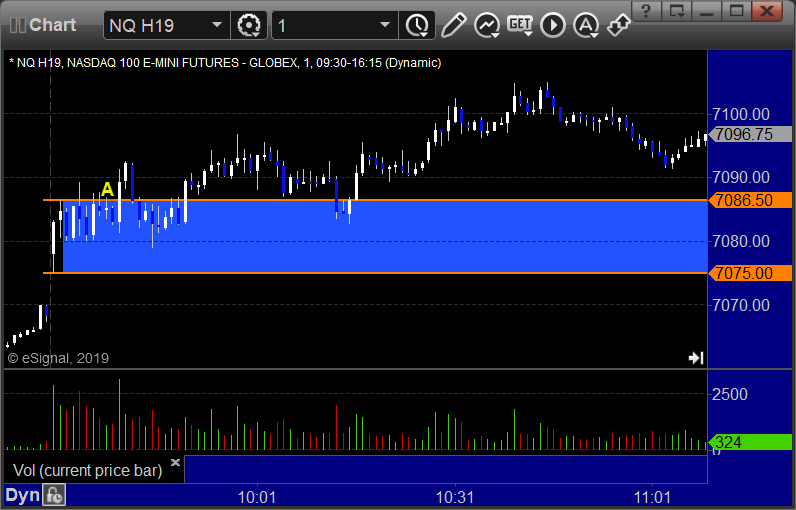Screen dimensions: 796x510
Task: Click the toolbar grip icon beside Chart
Action: pyautogui.click(x=18, y=25)
